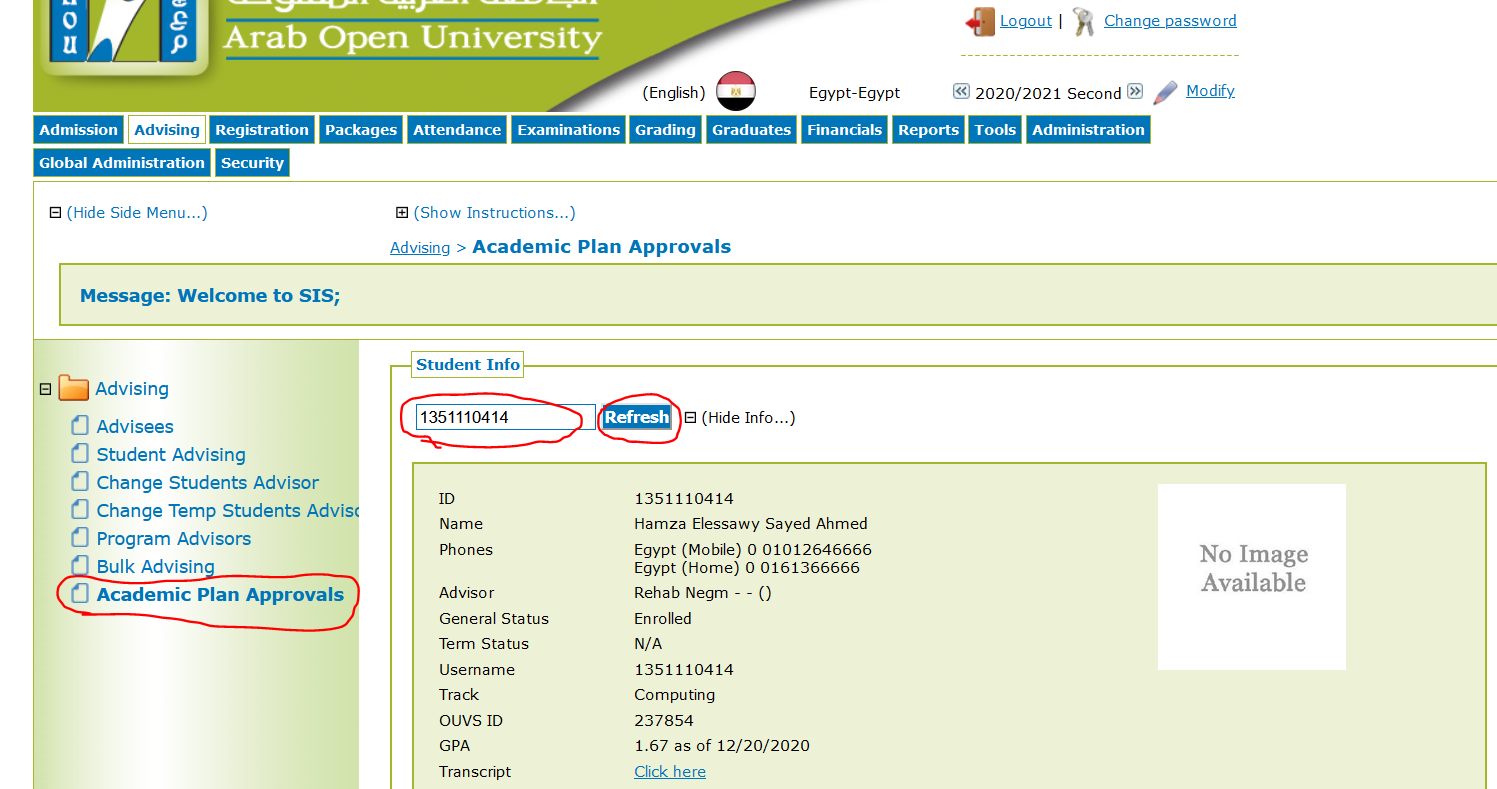This screenshot has height=789, width=1497.
Task: Open the Tools tab
Action: tap(995, 130)
